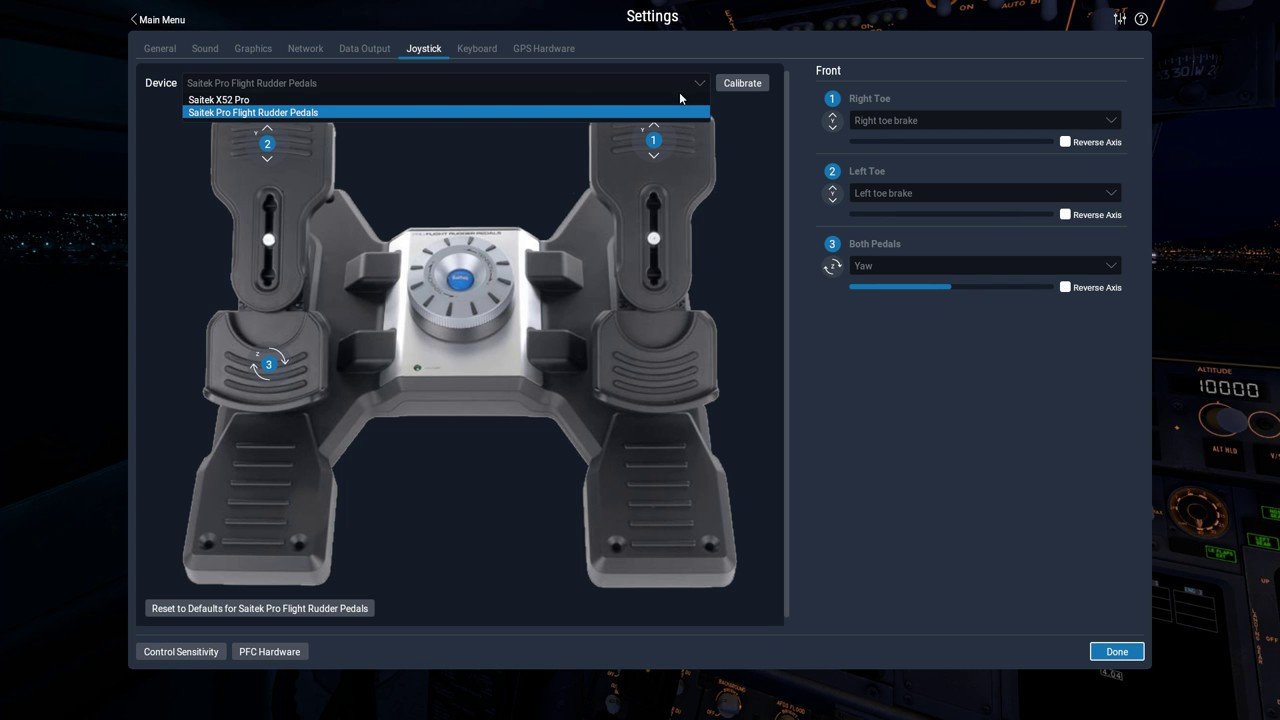The image size is (1280, 720).
Task: Click the Yaw axis level bar
Action: click(x=950, y=287)
